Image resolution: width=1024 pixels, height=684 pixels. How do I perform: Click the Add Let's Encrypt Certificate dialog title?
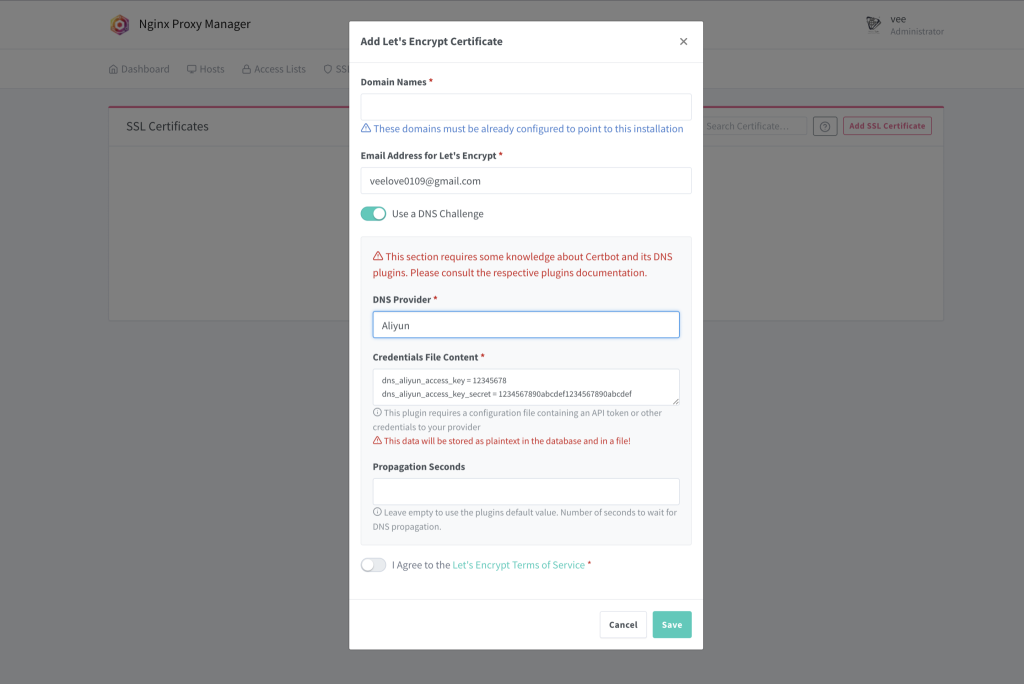coord(432,41)
